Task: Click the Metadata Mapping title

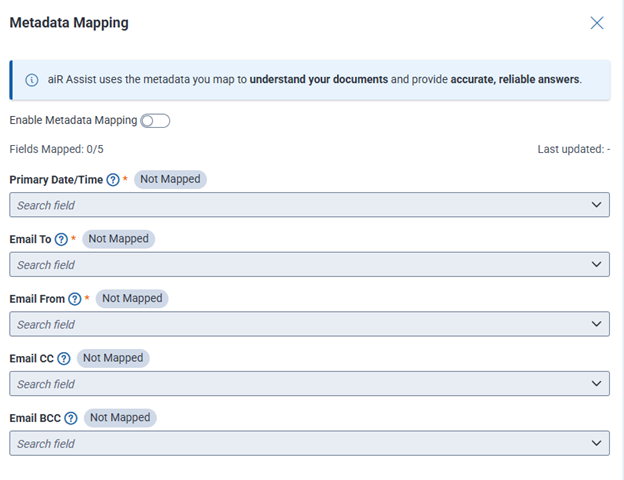Action: 69,23
